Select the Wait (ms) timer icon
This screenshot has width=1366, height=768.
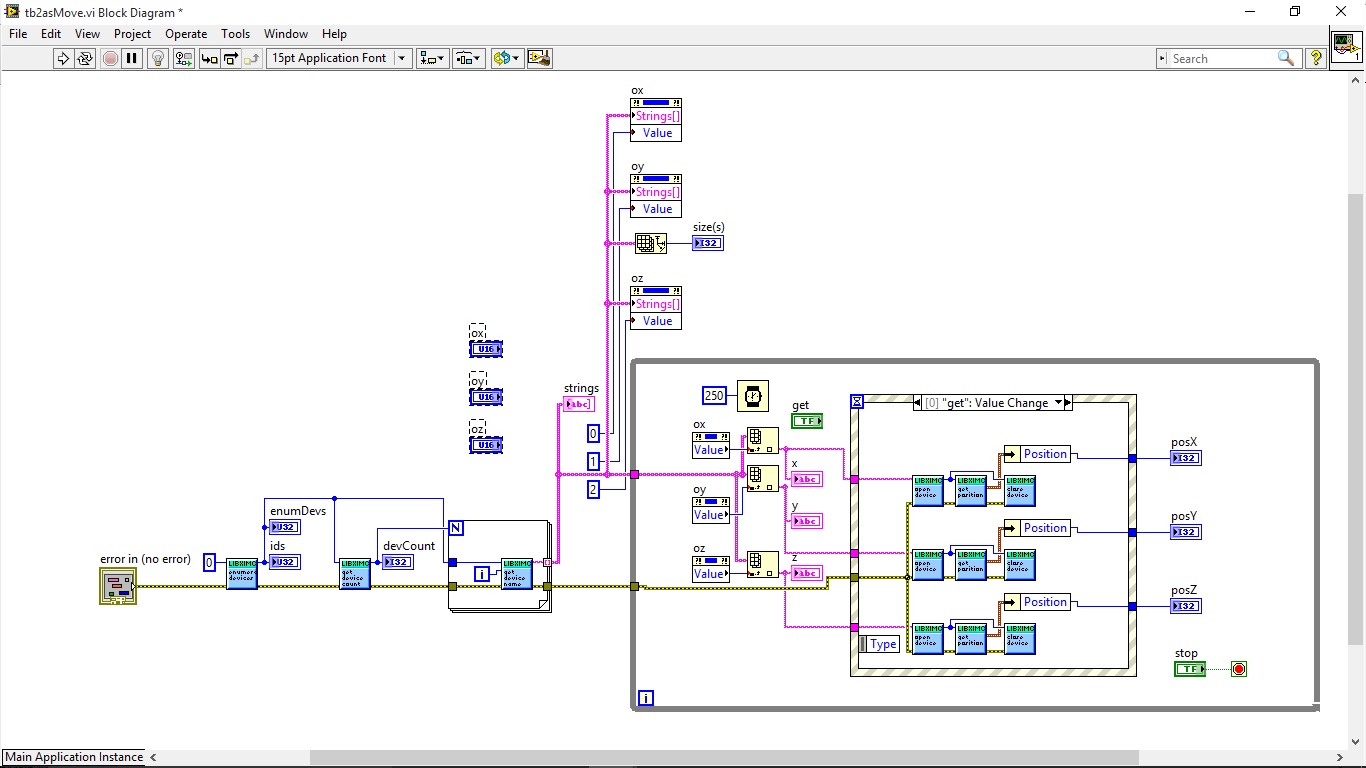tap(753, 396)
